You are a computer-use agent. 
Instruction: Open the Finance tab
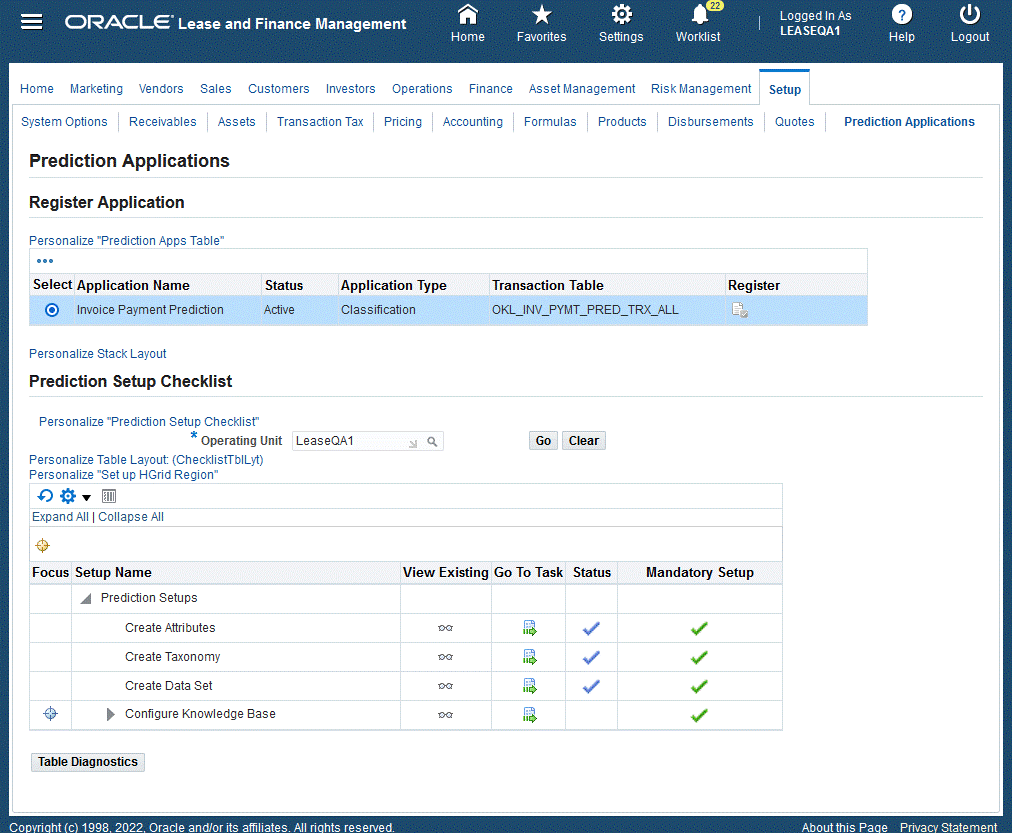491,88
